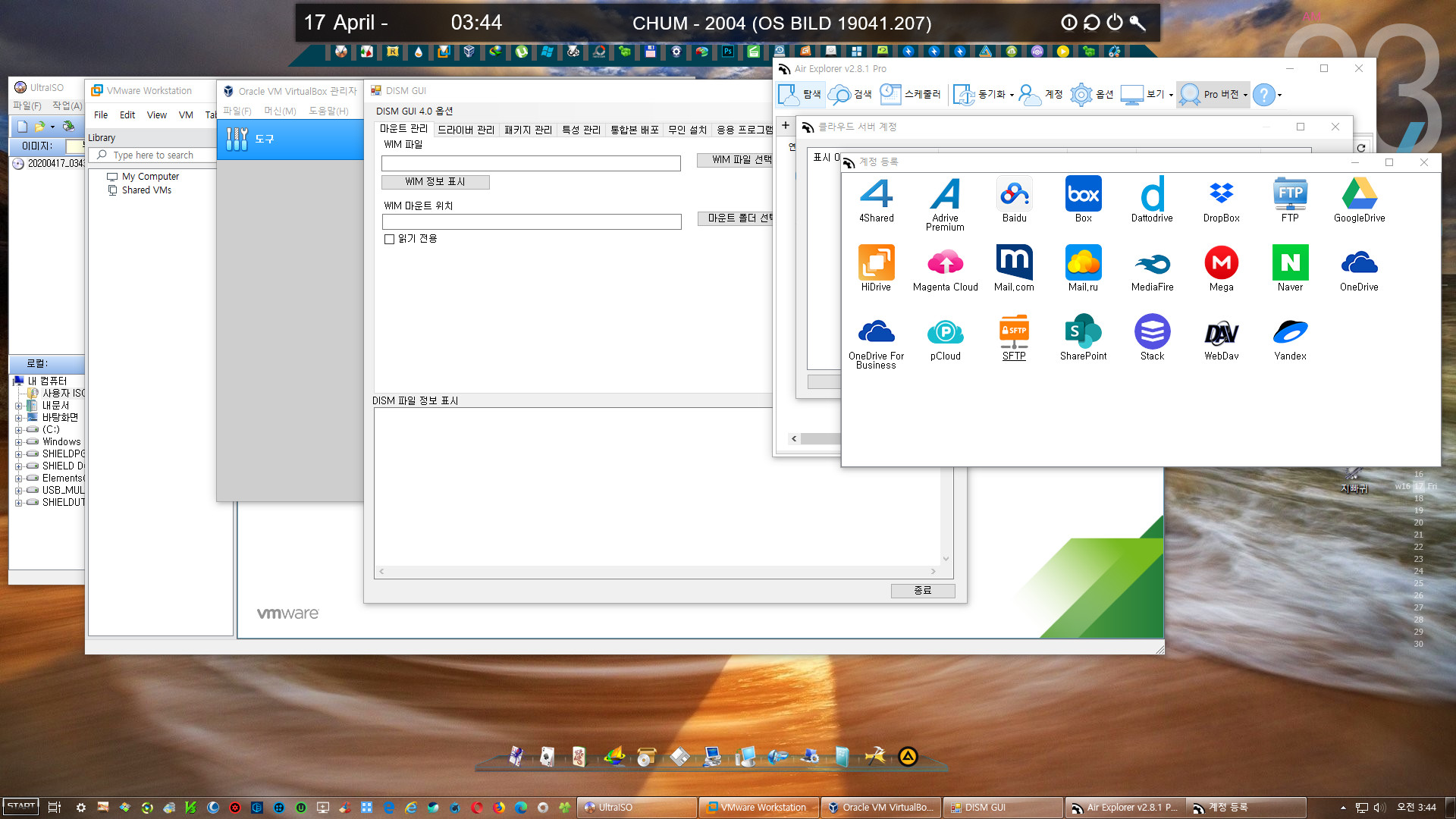This screenshot has height=819, width=1456.
Task: Select the Magenta Cloud icon
Action: pyautogui.click(x=945, y=268)
